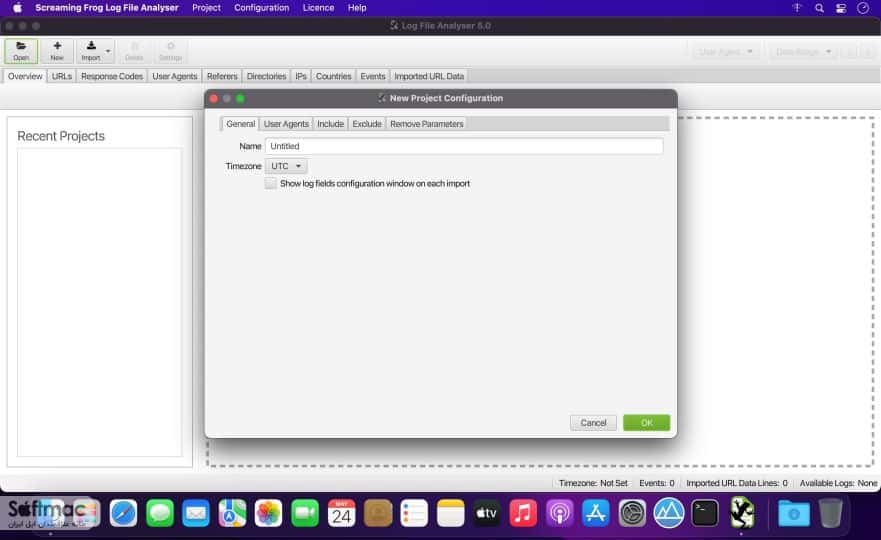Open Control Center from menu bar

pyautogui.click(x=841, y=8)
